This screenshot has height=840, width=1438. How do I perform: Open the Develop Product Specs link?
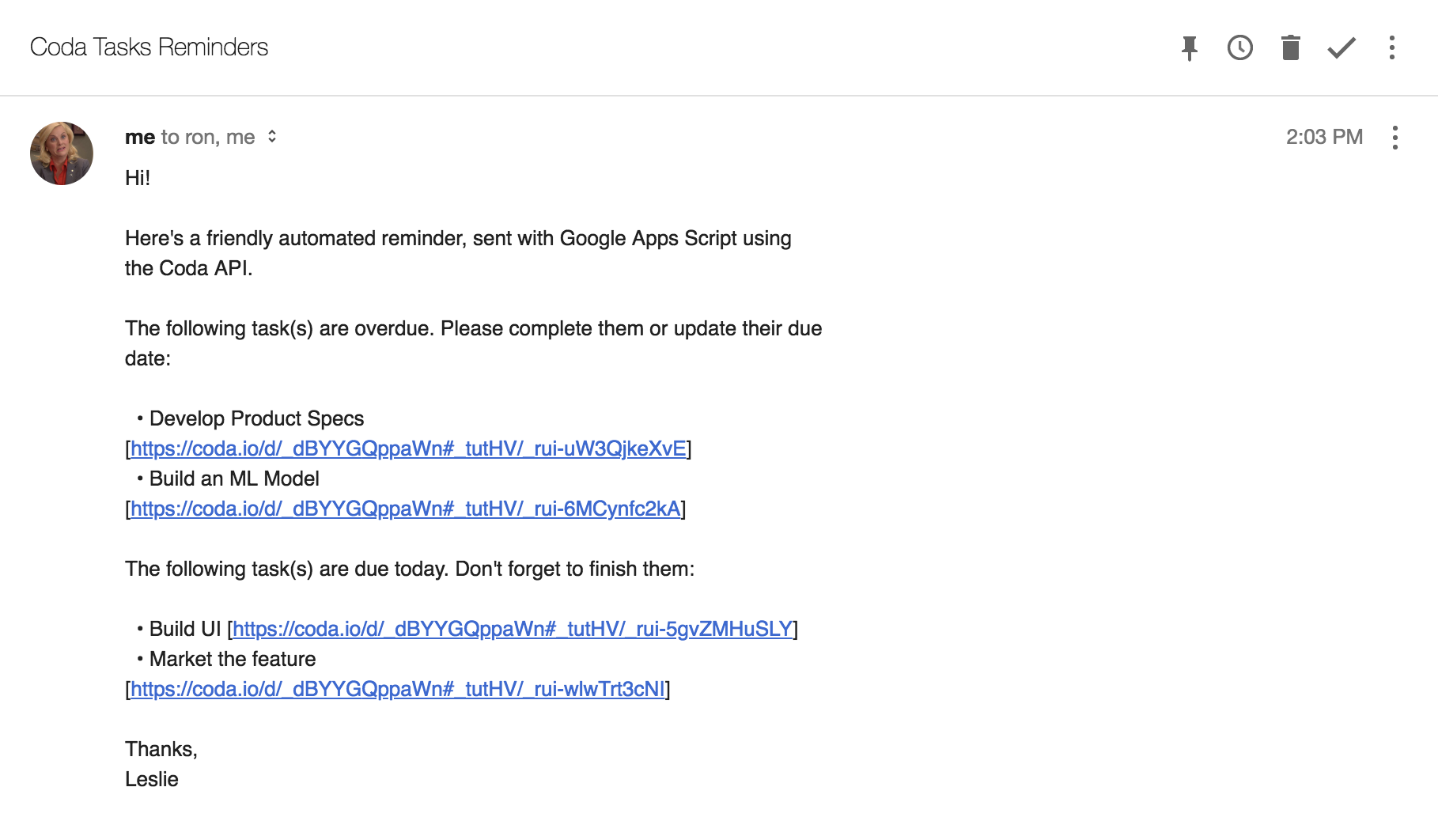pos(408,449)
